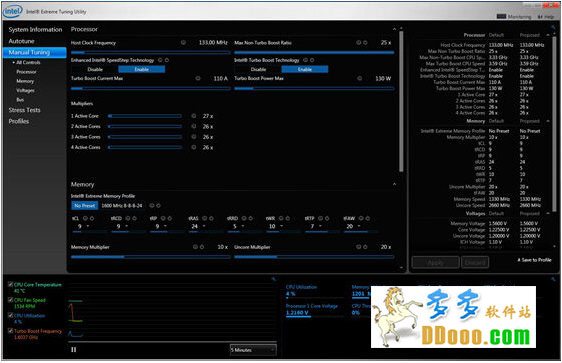The height and width of the screenshot is (363, 562).
Task: Click reset icon for Intel Turbo Boost Technology
Action: pyautogui.click(x=312, y=60)
